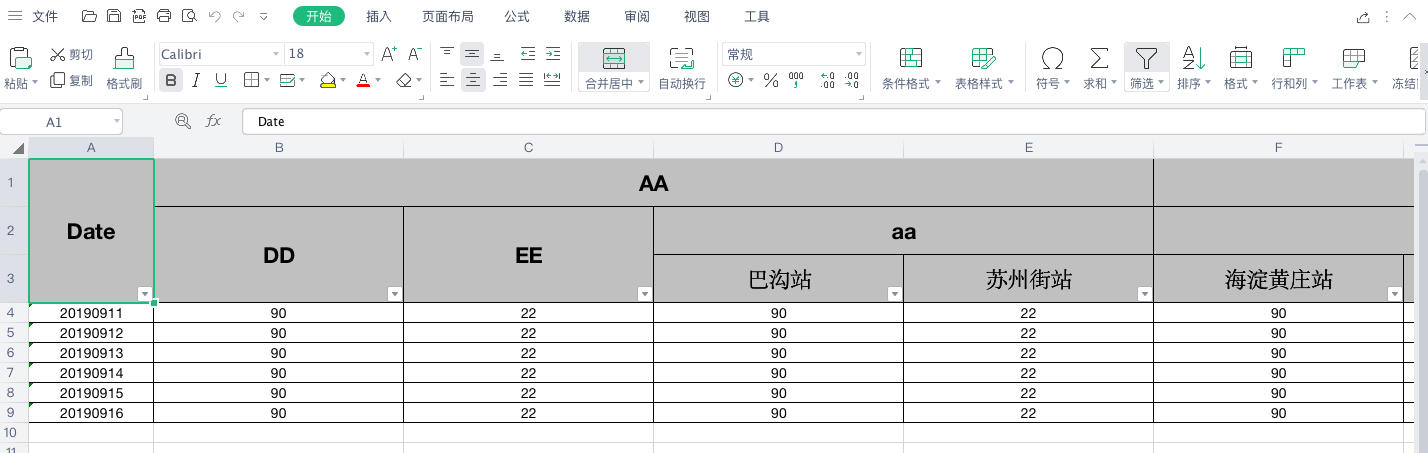
Task: Click the Filter (筛选) button
Action: click(1146, 69)
